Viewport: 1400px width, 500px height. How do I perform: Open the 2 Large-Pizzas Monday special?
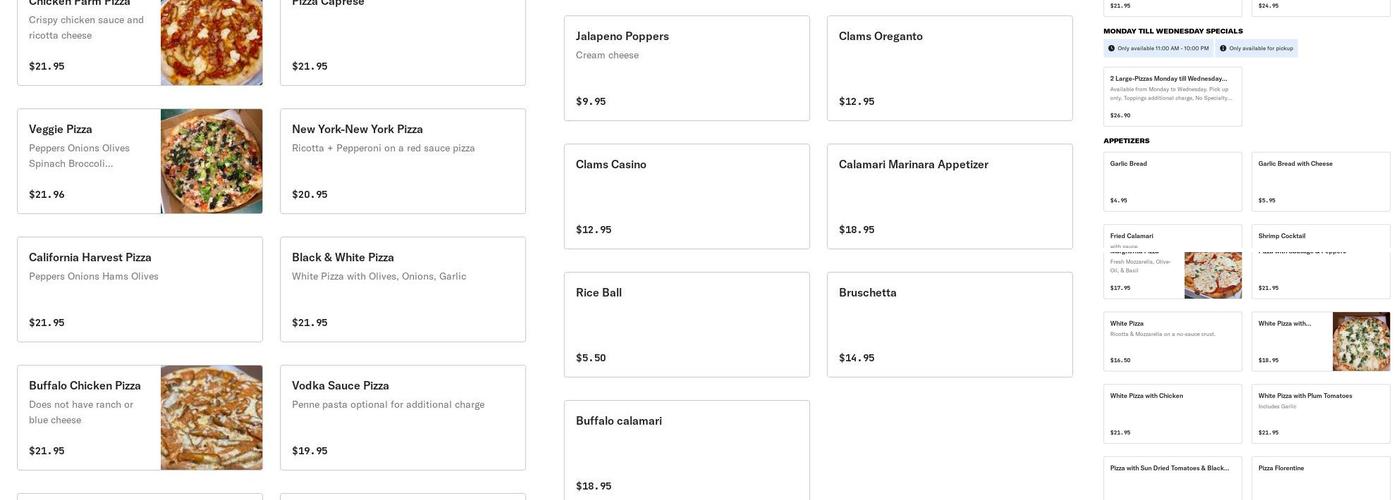(x=1172, y=96)
